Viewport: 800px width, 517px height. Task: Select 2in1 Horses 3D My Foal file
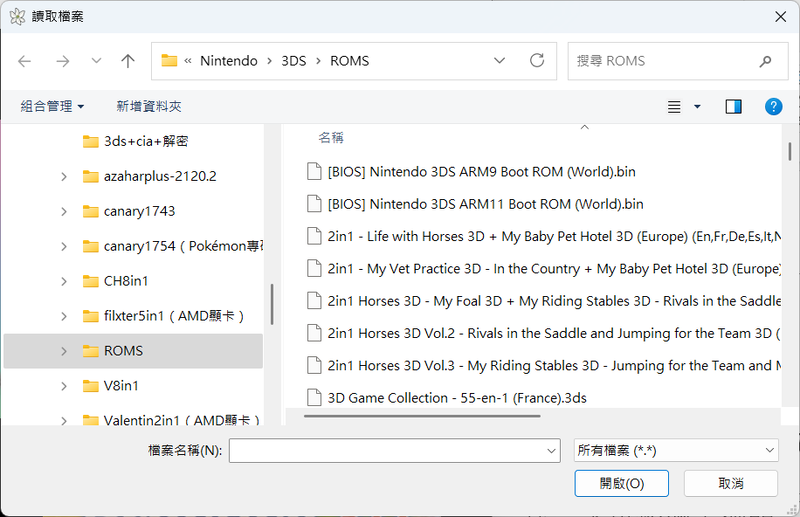click(x=554, y=301)
